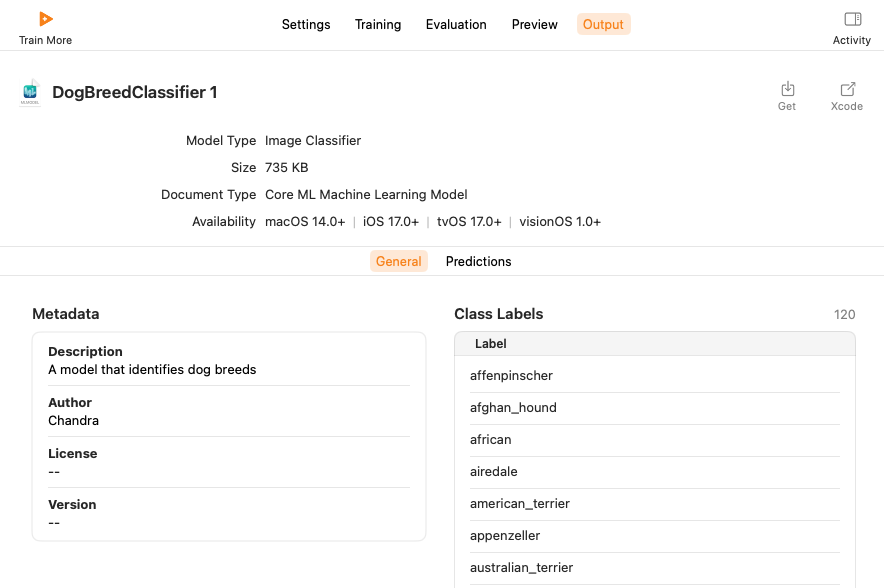Screen dimensions: 884x588
Task: Switch to the Predictions segment
Action: tap(478, 261)
